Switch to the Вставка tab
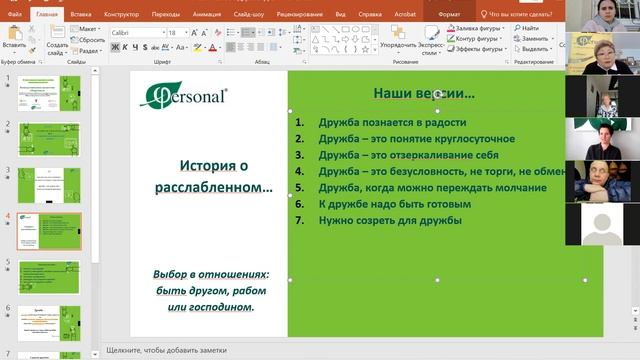The image size is (640, 360). click(81, 14)
